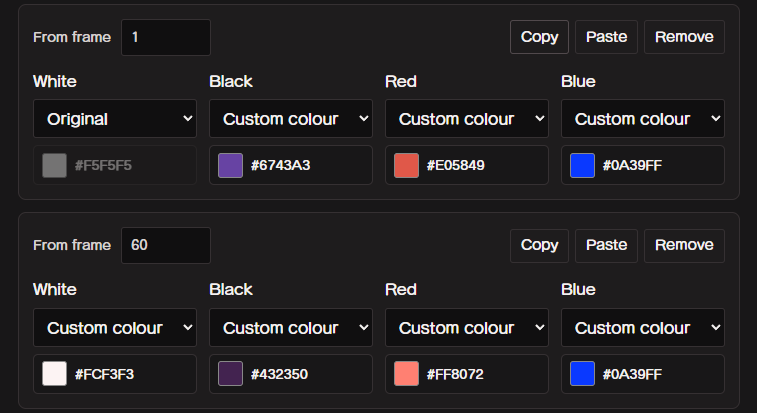Open the white #FCF3F3 colour swatch
The width and height of the screenshot is (757, 413).
coord(55,374)
